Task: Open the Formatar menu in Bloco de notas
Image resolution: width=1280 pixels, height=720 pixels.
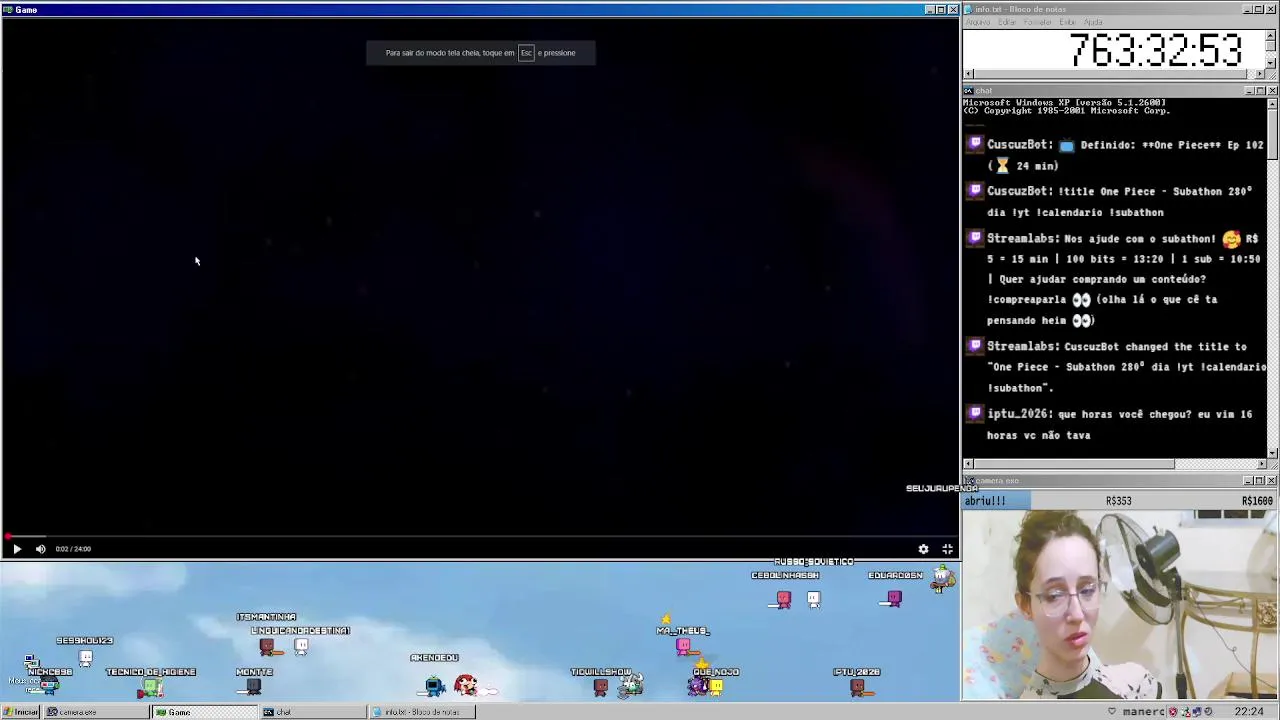Action: 1037,22
